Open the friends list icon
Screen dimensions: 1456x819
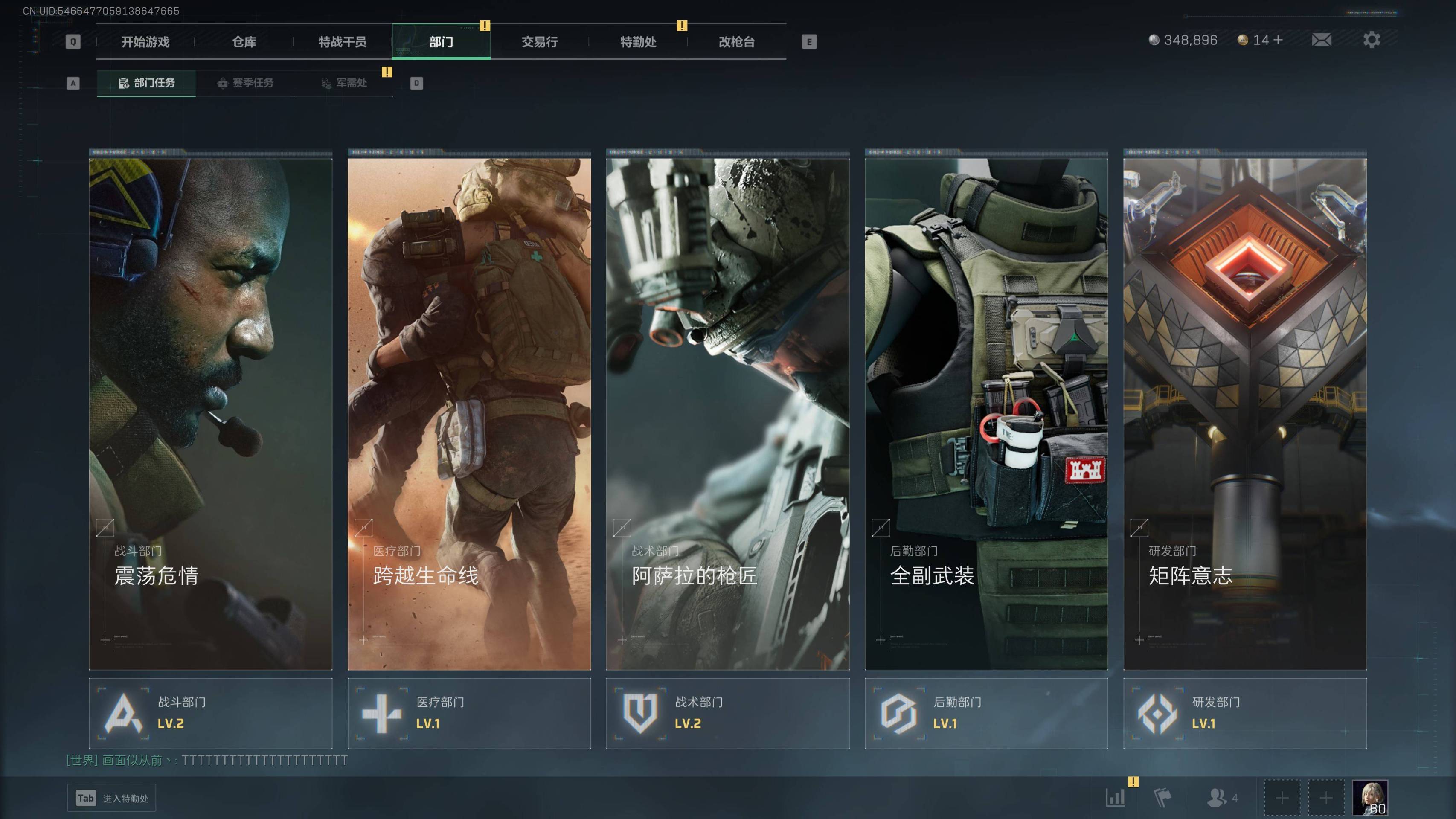(1217, 798)
